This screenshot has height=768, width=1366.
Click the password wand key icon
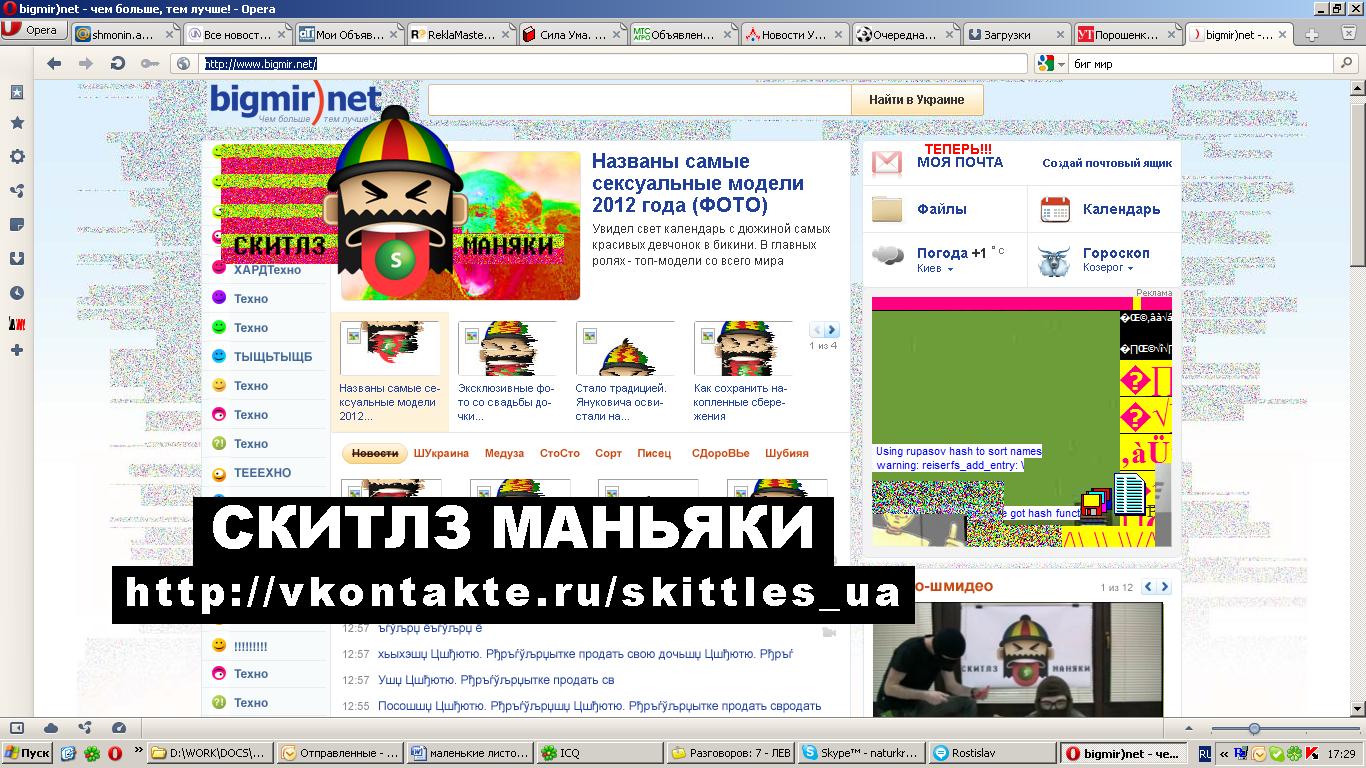(x=149, y=64)
